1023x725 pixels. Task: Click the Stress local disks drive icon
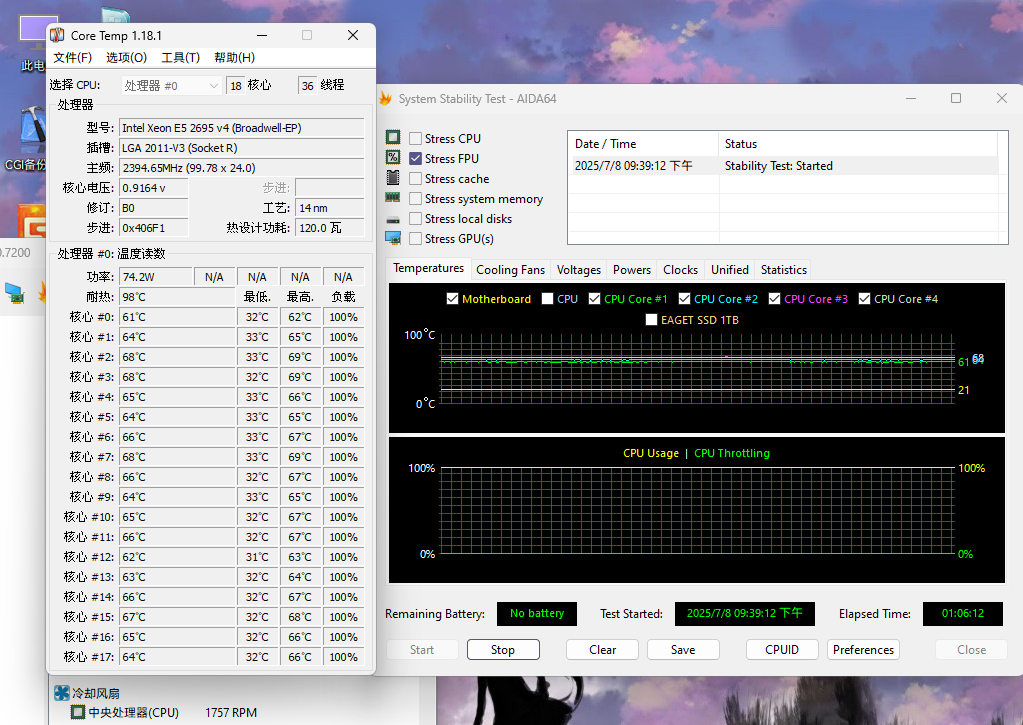tap(393, 218)
